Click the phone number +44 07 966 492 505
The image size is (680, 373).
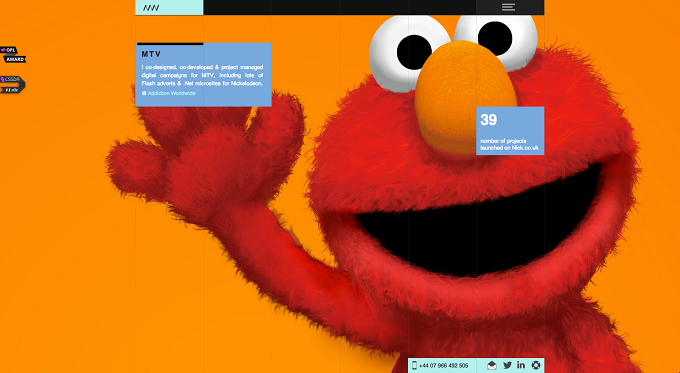coord(444,366)
